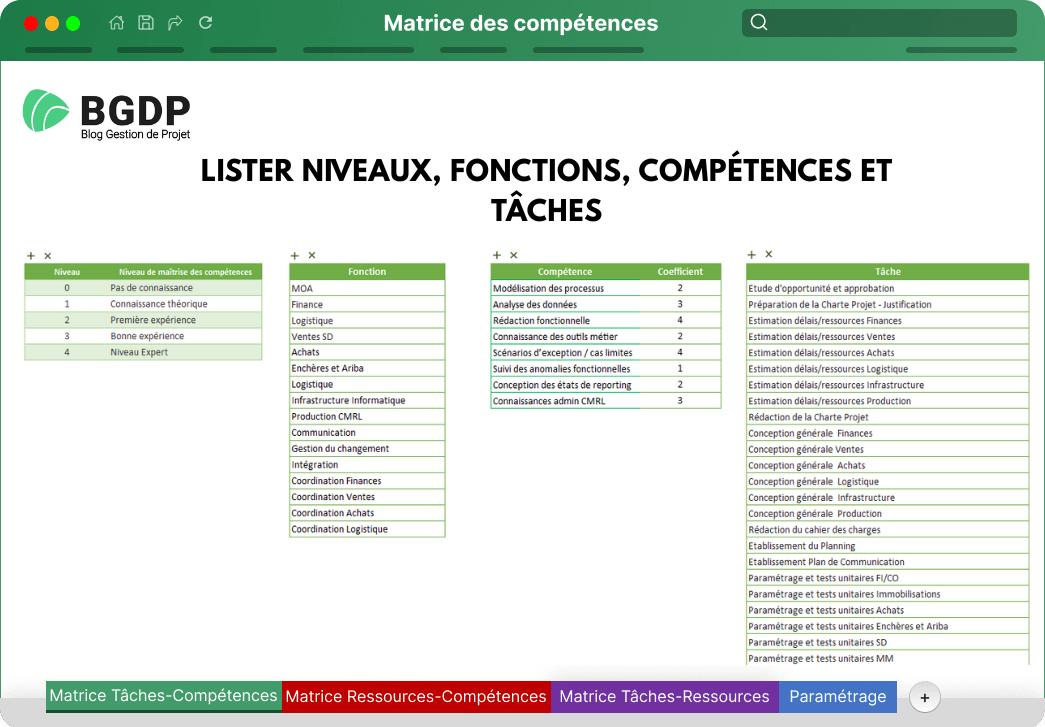Image resolution: width=1045 pixels, height=727 pixels.
Task: Click the plus icon above Fonction table
Action: (x=295, y=256)
